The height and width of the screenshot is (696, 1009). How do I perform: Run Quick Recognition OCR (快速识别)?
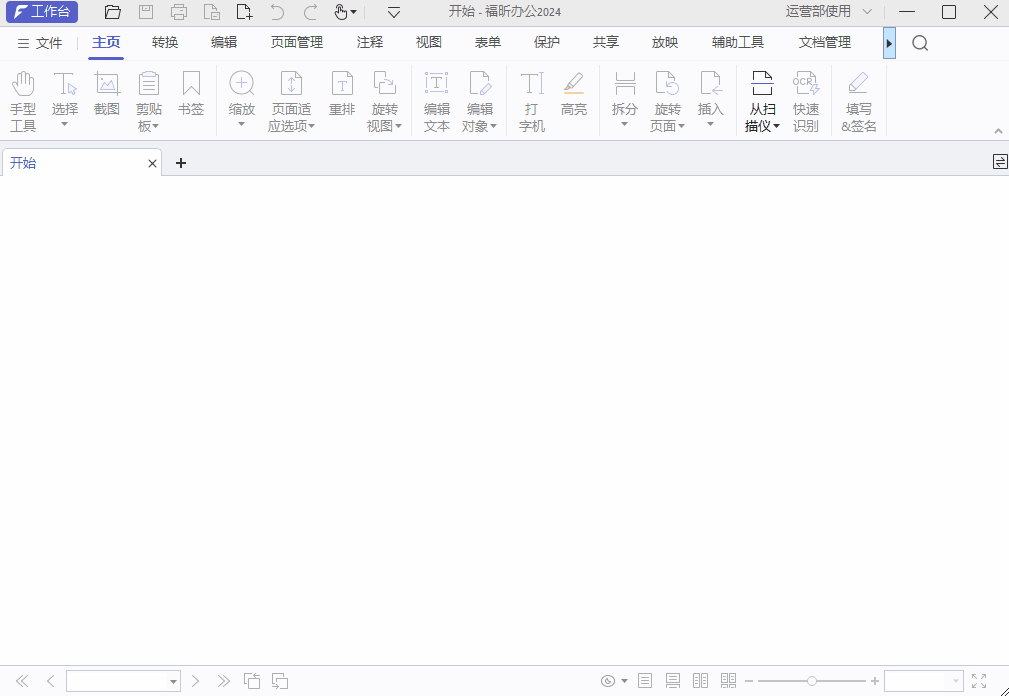[806, 98]
